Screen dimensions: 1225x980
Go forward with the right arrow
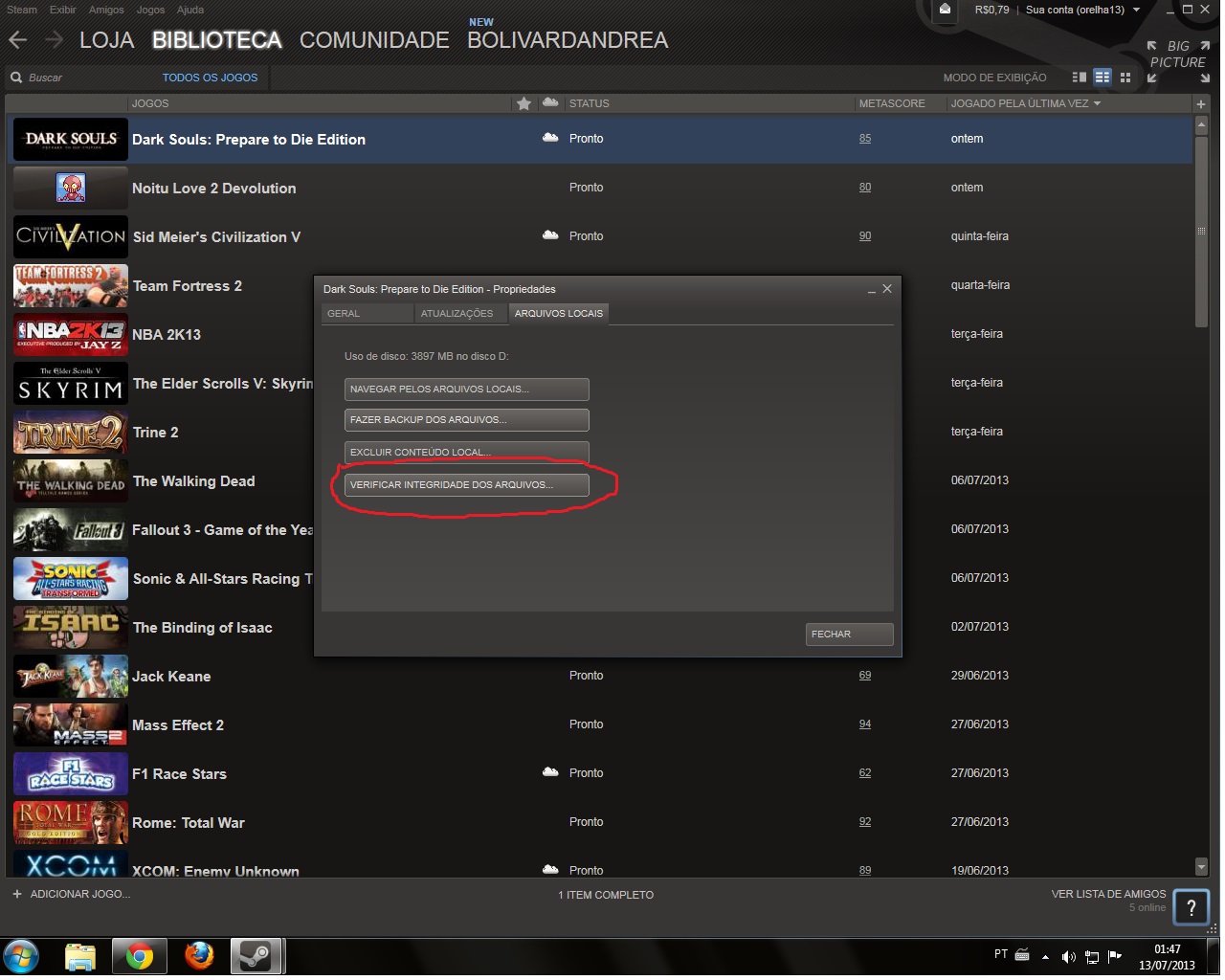coord(54,40)
